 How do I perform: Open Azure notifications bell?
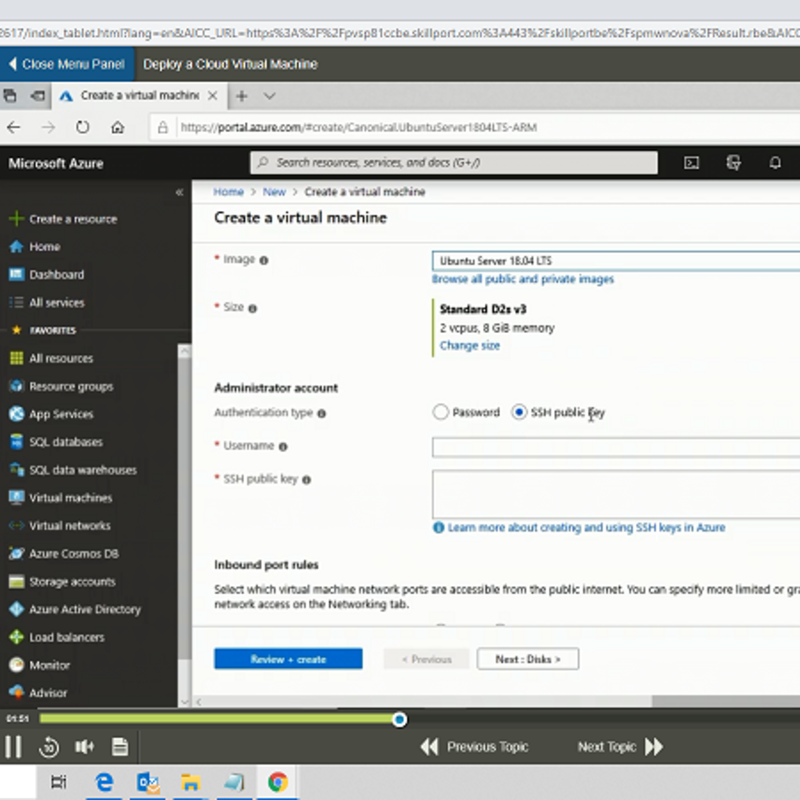(775, 163)
